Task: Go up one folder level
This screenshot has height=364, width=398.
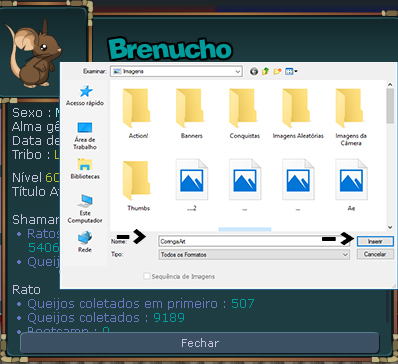Action: [x=265, y=71]
